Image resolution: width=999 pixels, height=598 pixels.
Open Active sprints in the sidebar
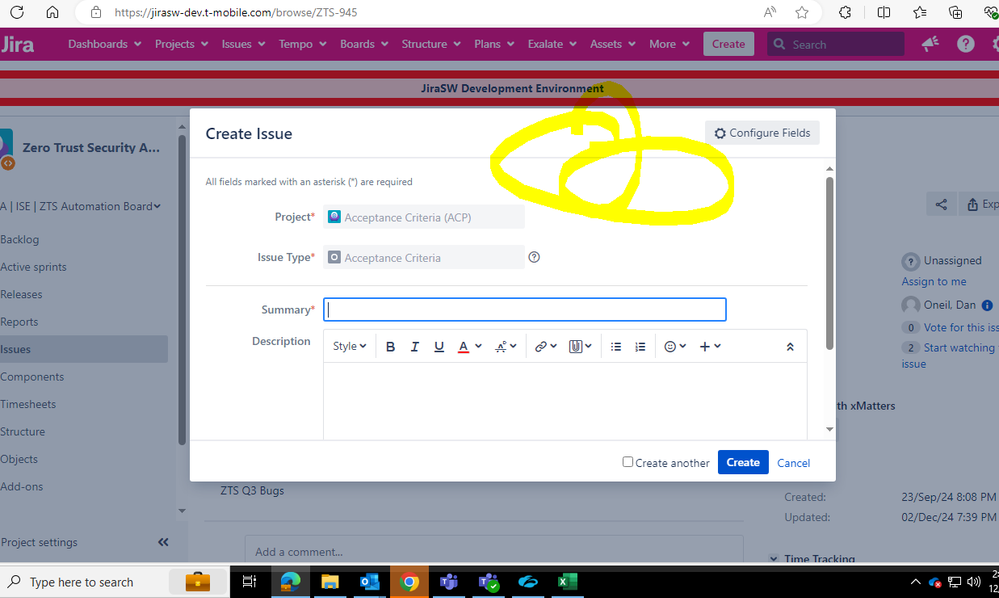click(33, 267)
